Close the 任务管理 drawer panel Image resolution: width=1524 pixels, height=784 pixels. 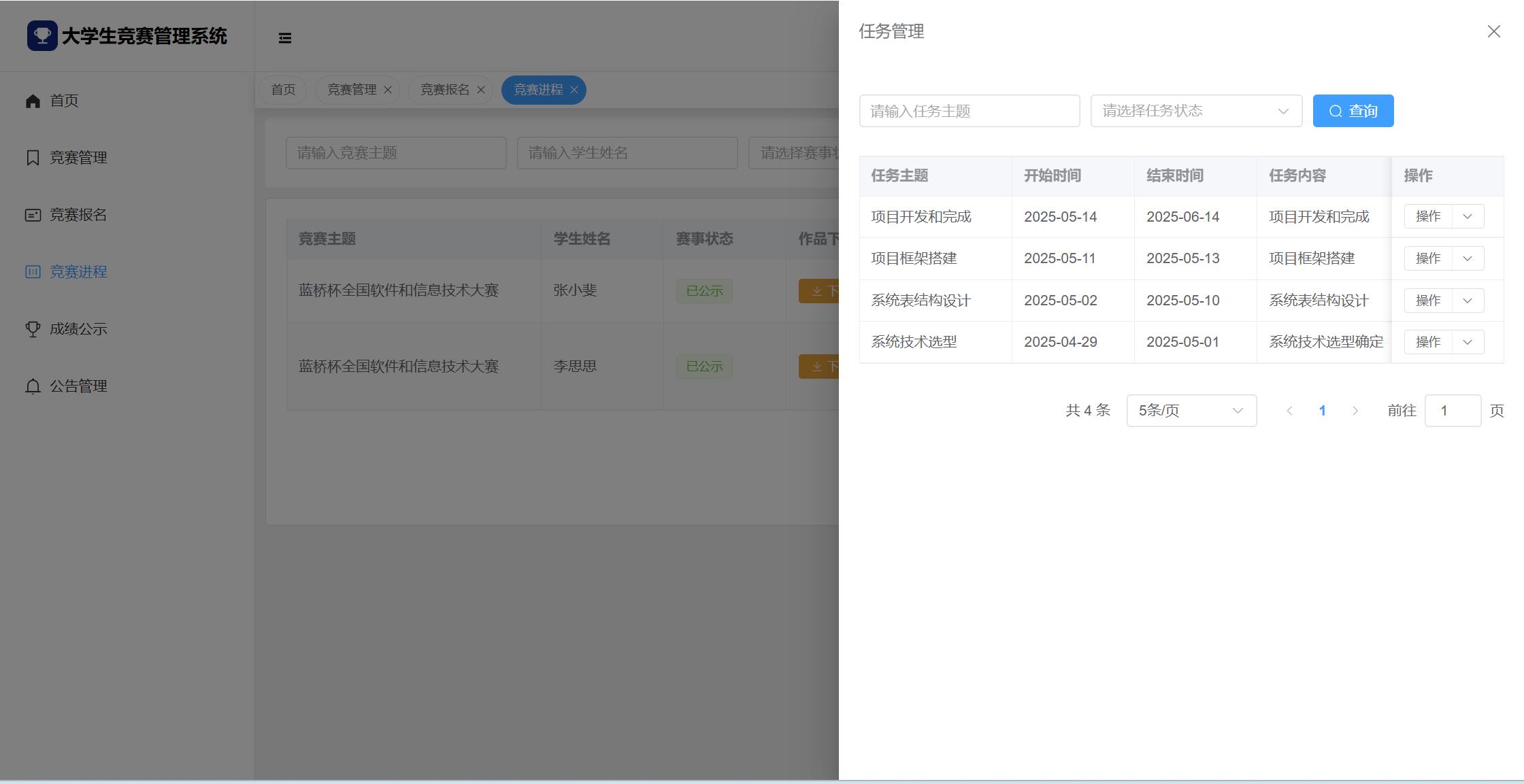(x=1493, y=32)
